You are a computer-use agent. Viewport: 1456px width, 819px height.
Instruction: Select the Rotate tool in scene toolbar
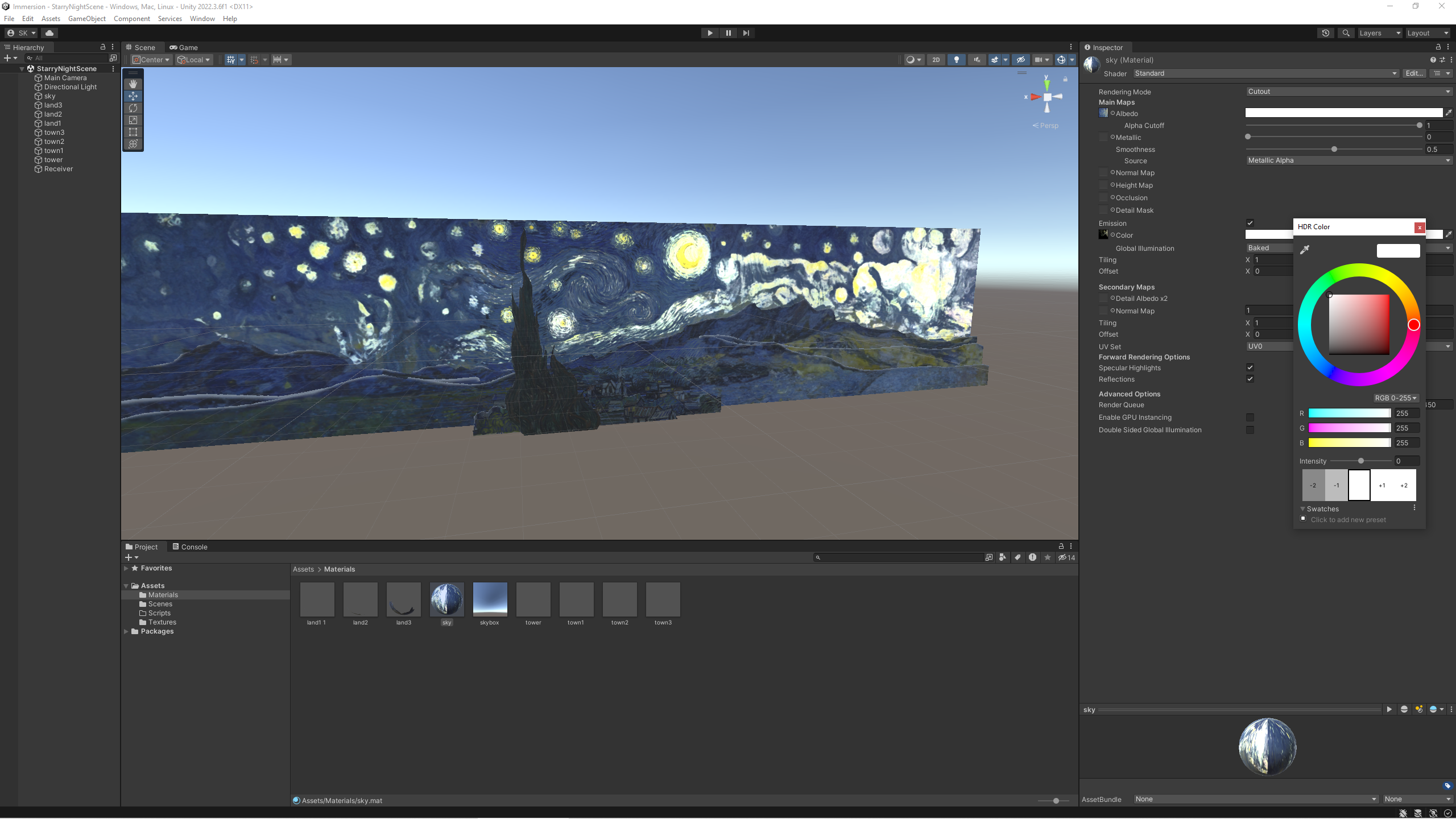tap(133, 108)
